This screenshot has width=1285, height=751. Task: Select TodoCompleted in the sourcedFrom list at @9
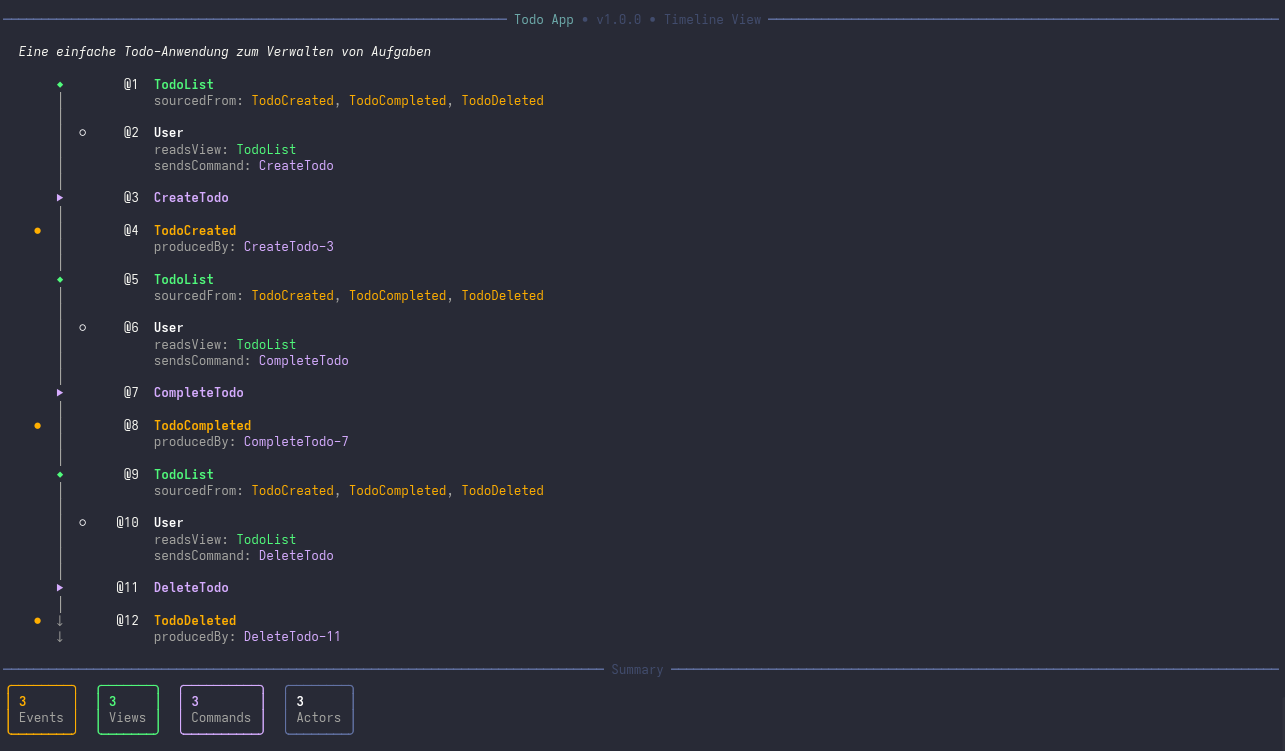click(x=397, y=490)
